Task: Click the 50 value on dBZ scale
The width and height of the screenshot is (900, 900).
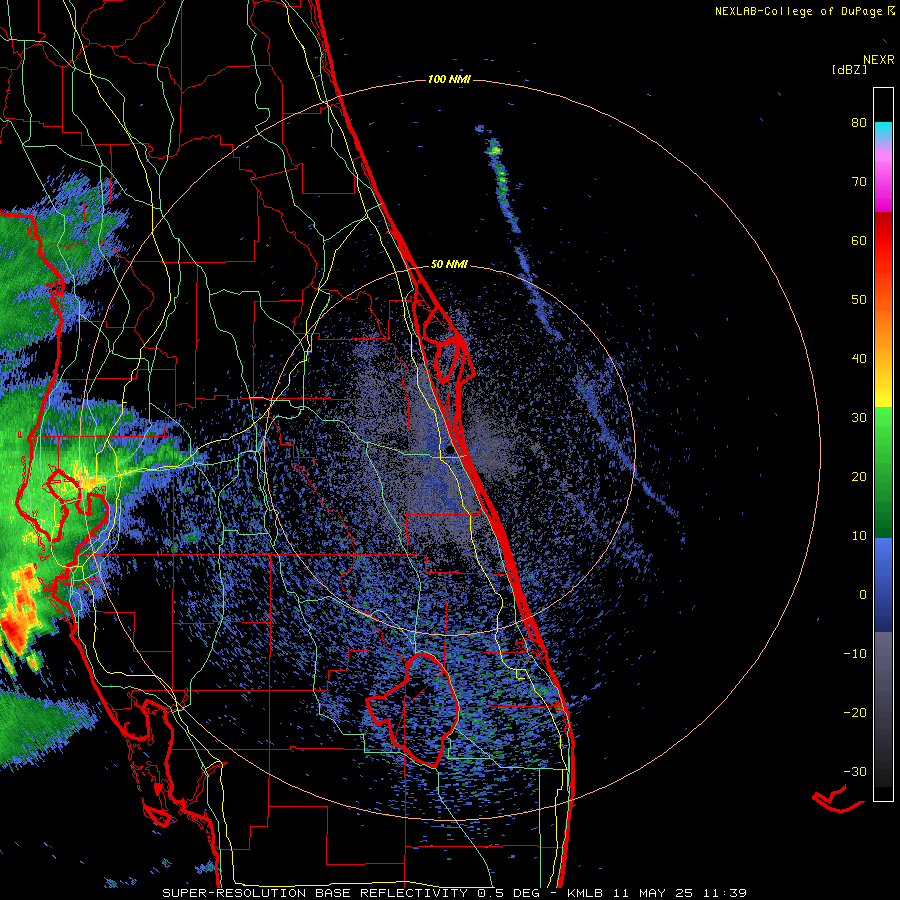Action: (859, 300)
